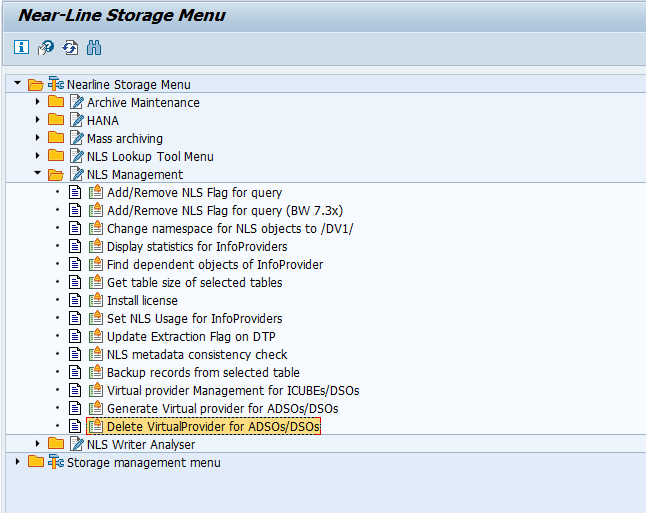This screenshot has width=646, height=513.
Task: Click the document icon beside Install license
Action: pyautogui.click(x=75, y=300)
